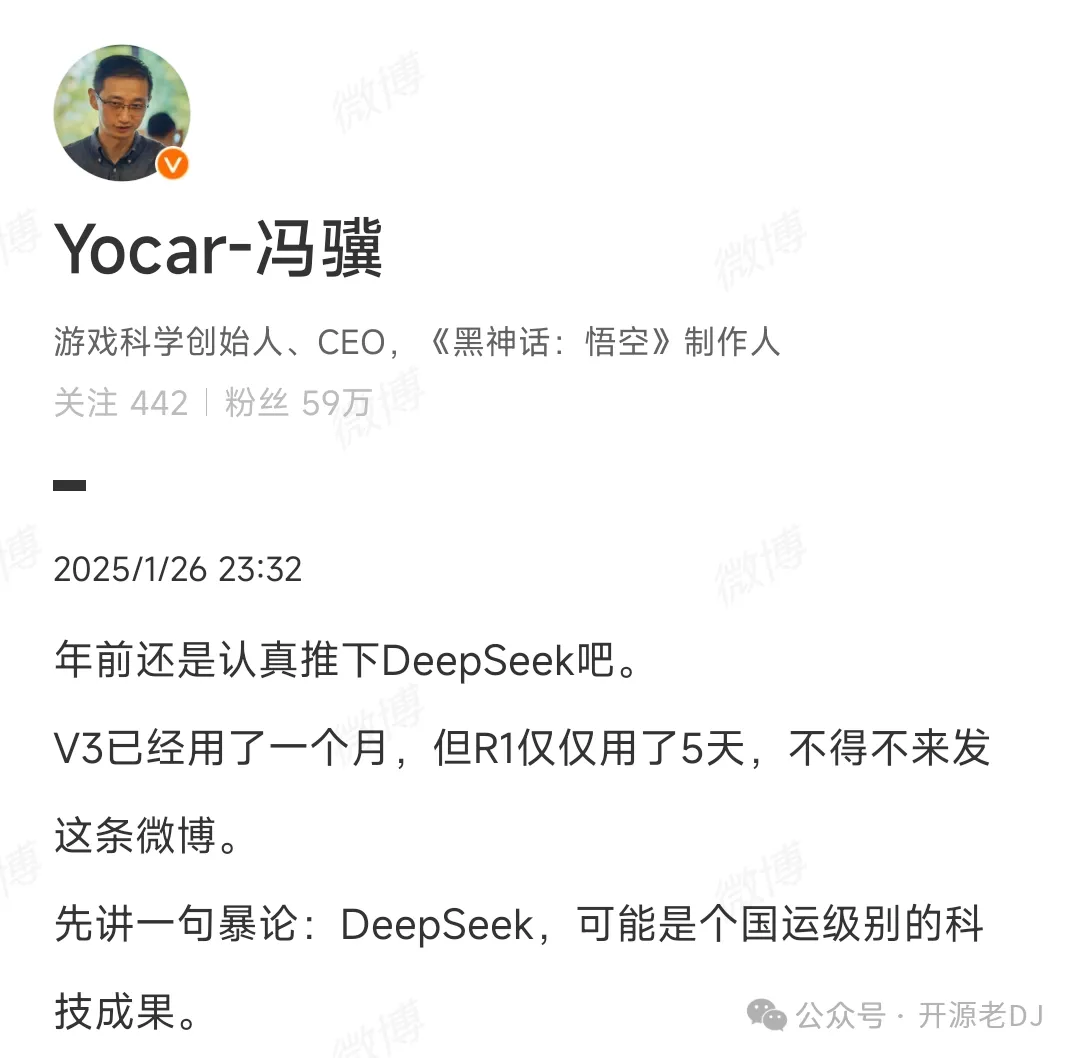Viewport: 1078px width, 1058px height.
Task: Tap the final text 技成果。
Action: (x=126, y=1011)
